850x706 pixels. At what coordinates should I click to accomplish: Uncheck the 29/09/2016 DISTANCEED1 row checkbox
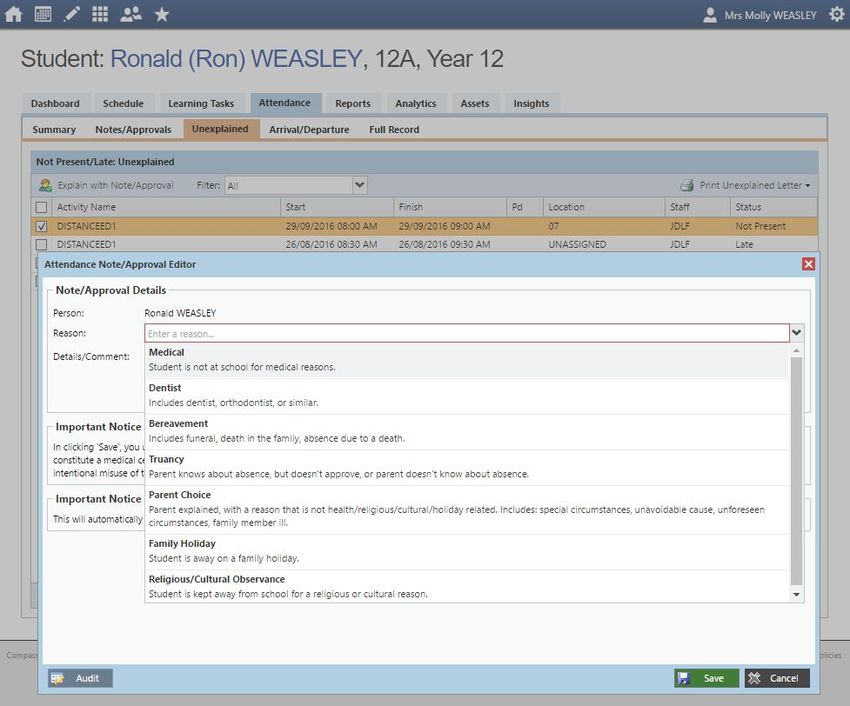click(x=41, y=226)
